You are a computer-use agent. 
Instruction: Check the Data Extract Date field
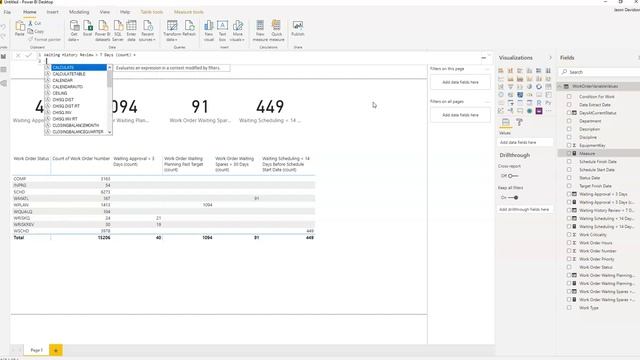[x=569, y=105]
